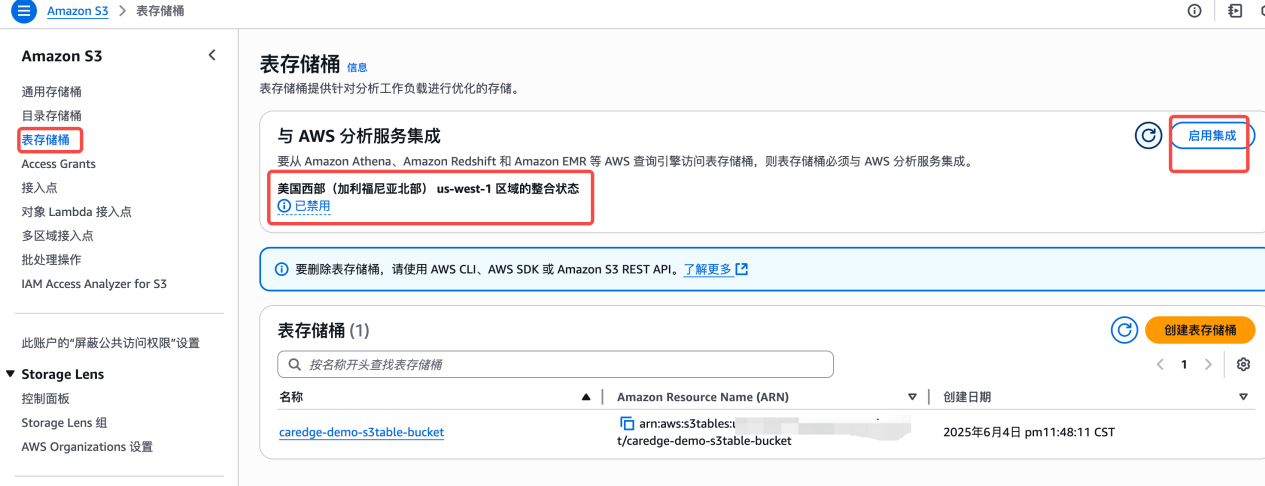Image resolution: width=1265 pixels, height=486 pixels.
Task: Click the search magnifier icon in the filter box
Action: point(295,365)
